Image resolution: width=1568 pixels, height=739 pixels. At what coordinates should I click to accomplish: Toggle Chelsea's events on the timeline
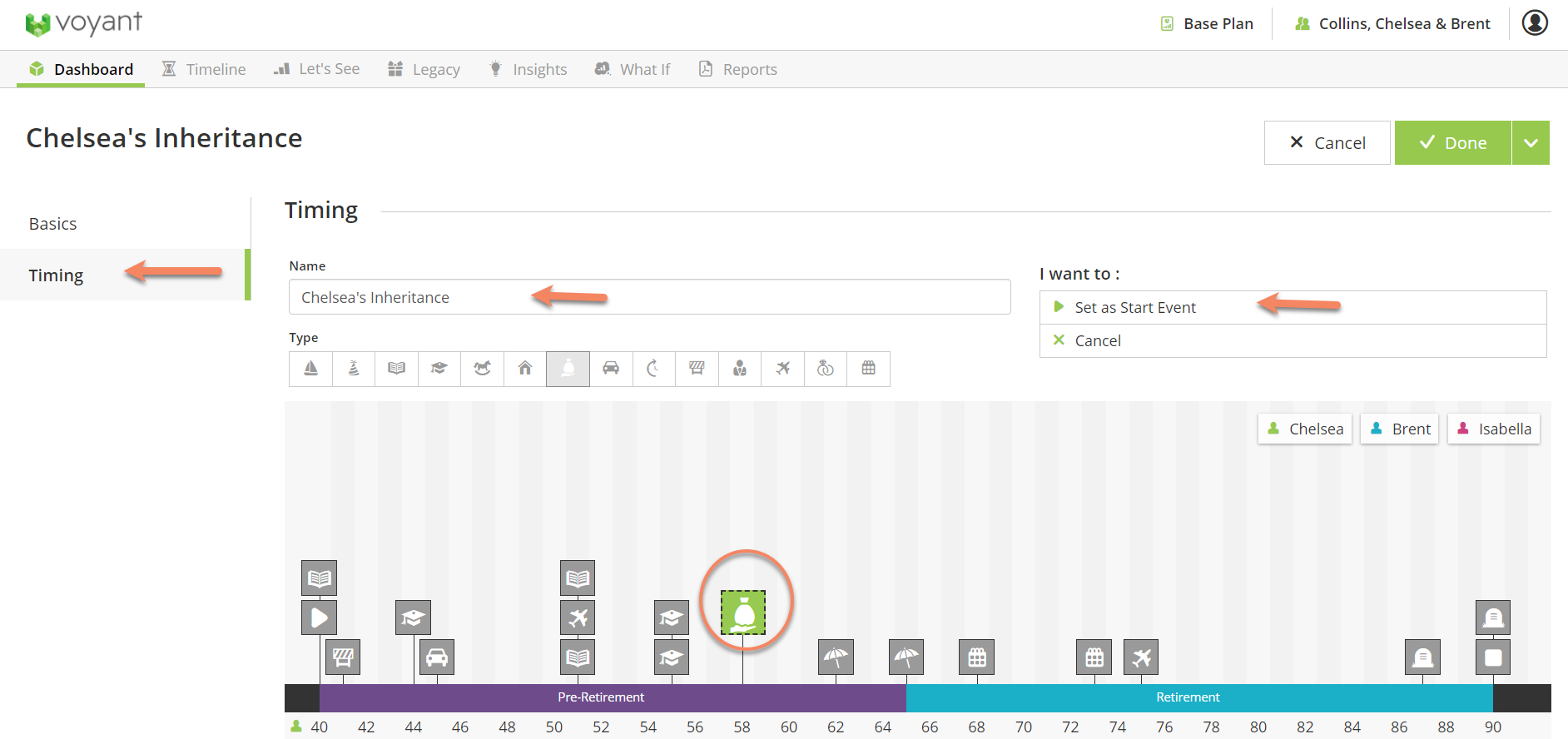pos(1305,429)
